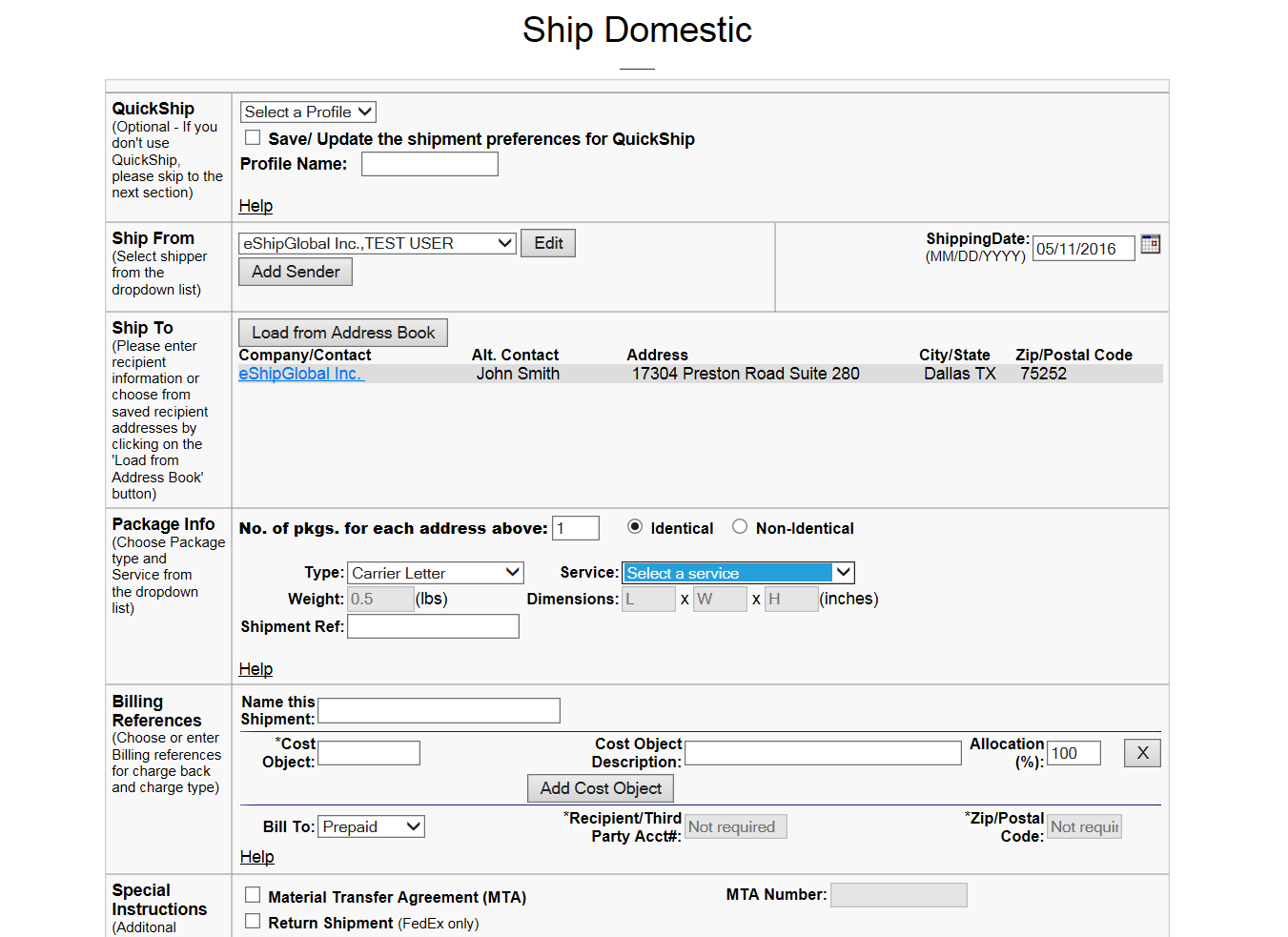Click the Edit sender button
The image size is (1288, 937).
point(548,244)
